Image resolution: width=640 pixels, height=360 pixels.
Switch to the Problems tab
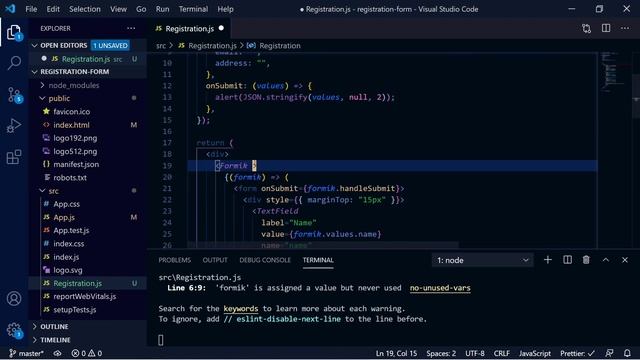coord(174,260)
